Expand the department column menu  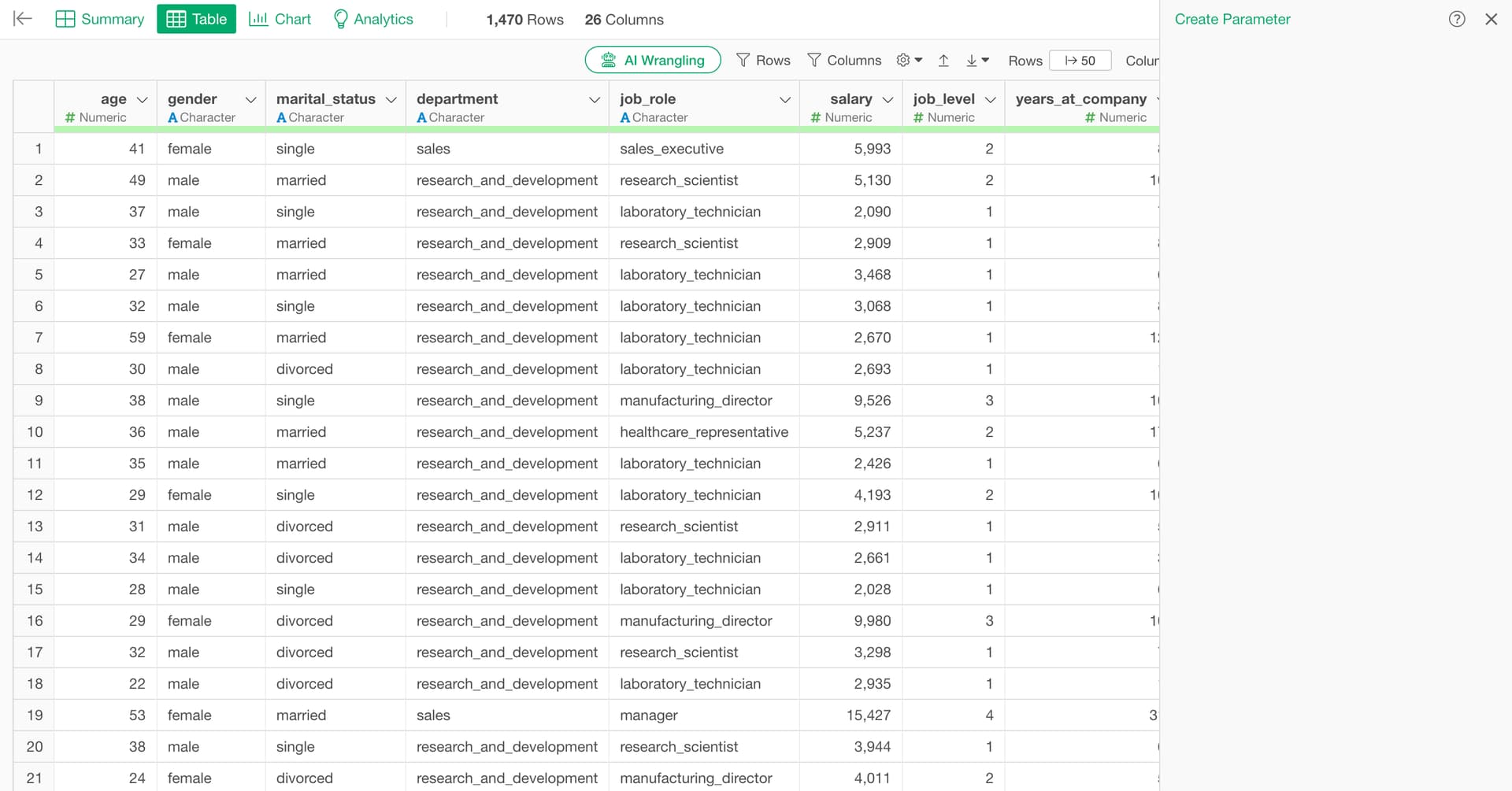(595, 99)
